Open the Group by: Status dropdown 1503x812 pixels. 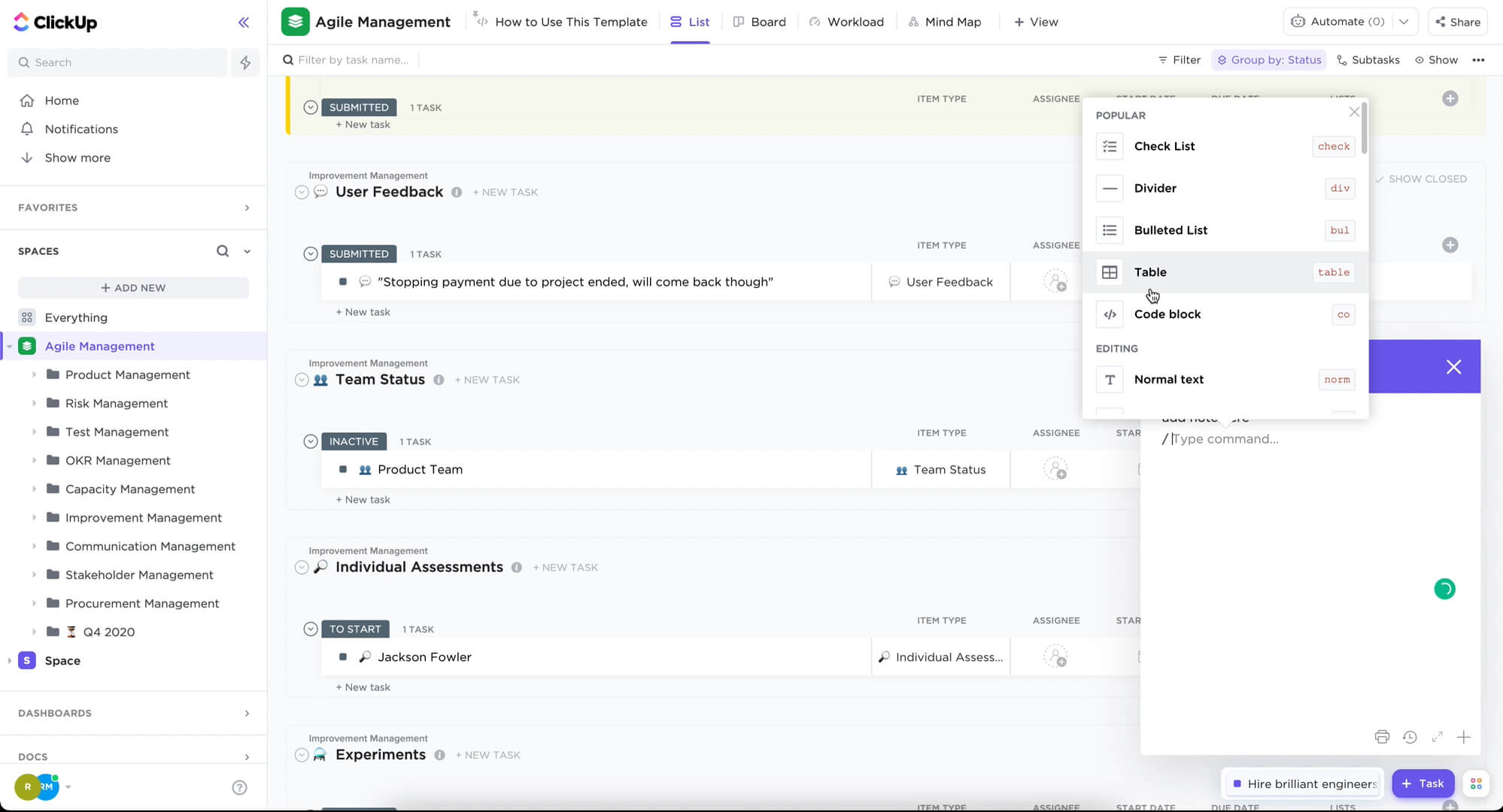point(1268,59)
